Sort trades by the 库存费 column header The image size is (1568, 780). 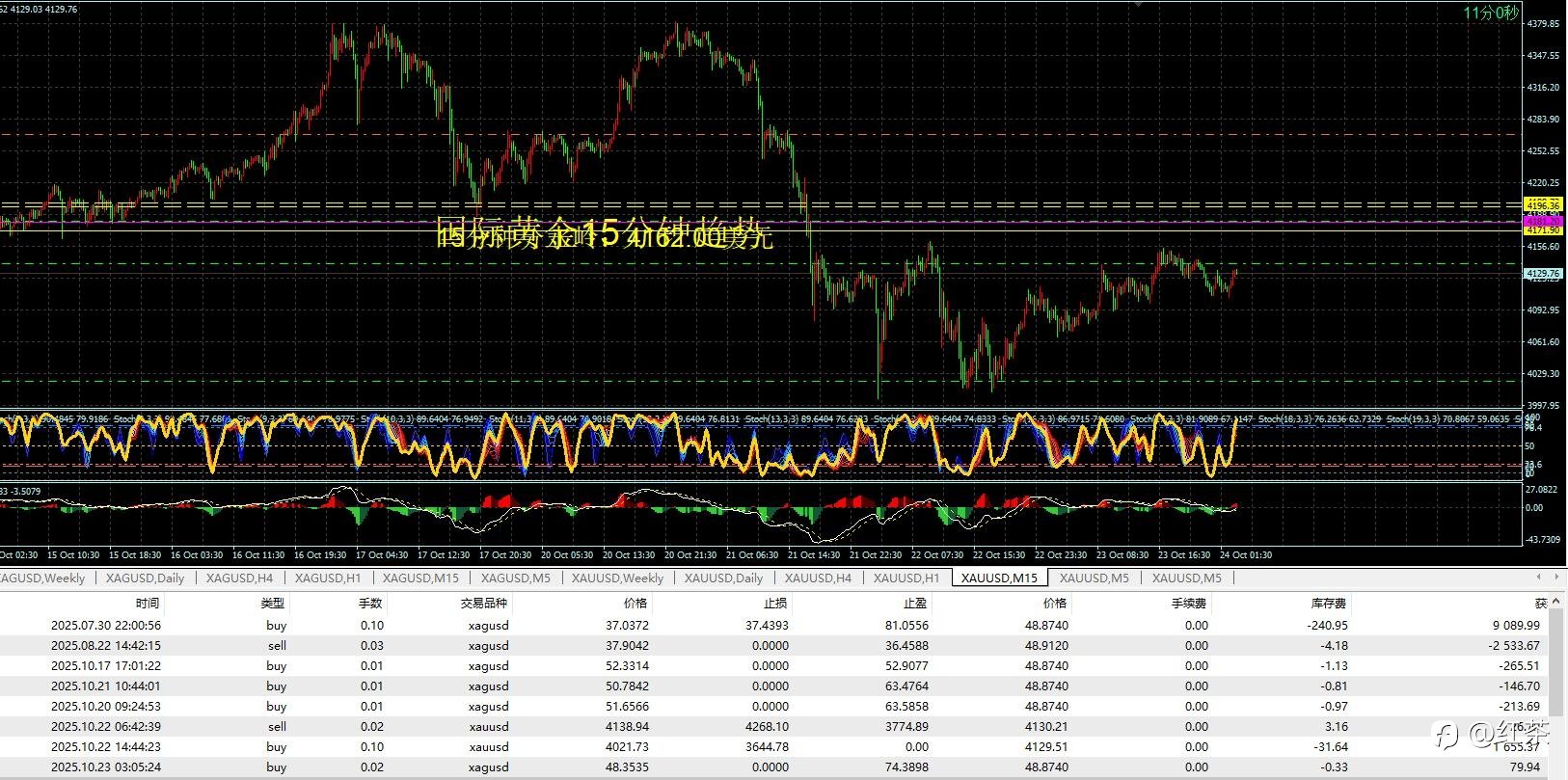(x=1328, y=603)
